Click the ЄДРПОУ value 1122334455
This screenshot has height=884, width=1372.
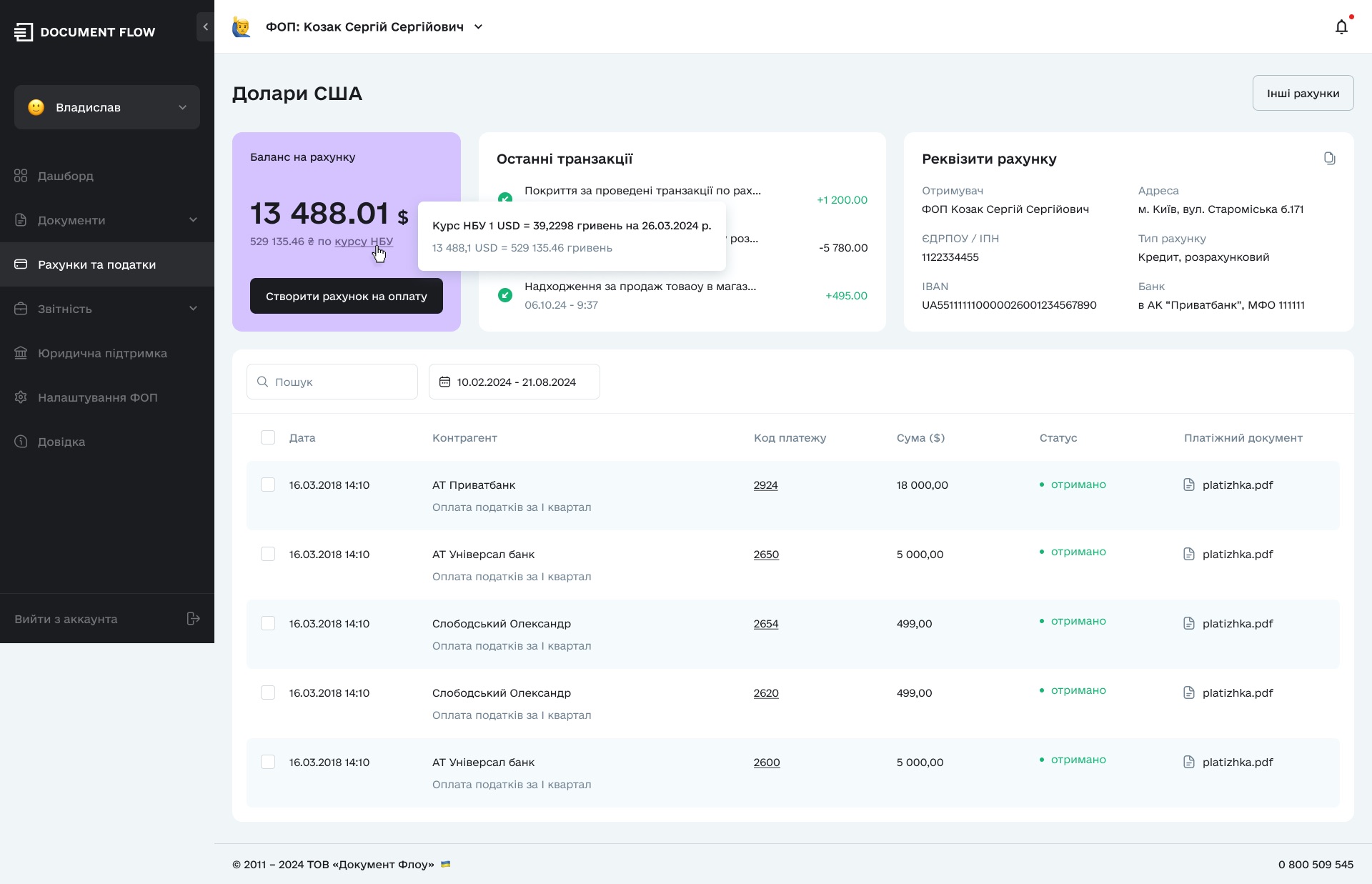(x=950, y=257)
